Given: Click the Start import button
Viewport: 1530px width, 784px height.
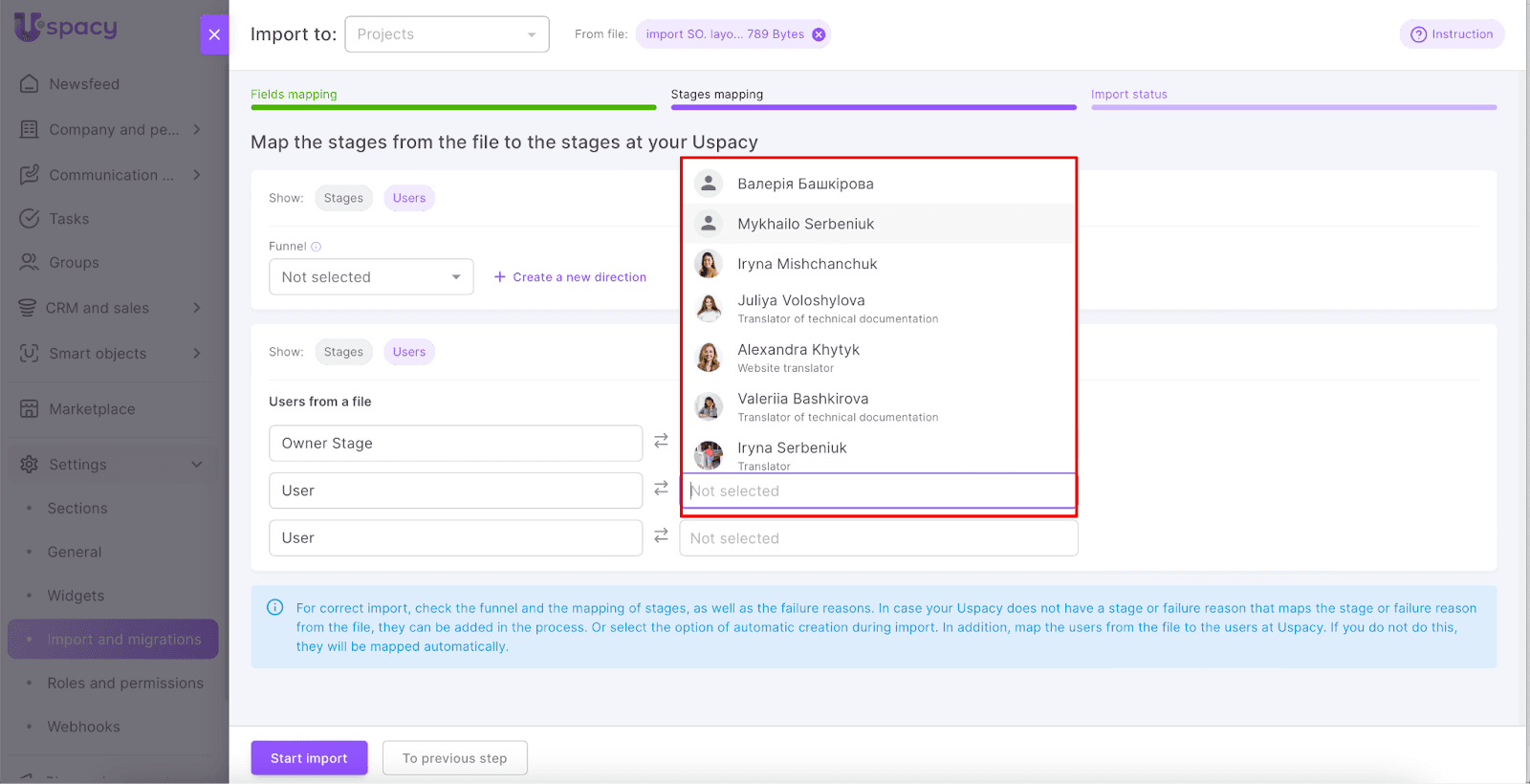Looking at the screenshot, I should click(309, 758).
